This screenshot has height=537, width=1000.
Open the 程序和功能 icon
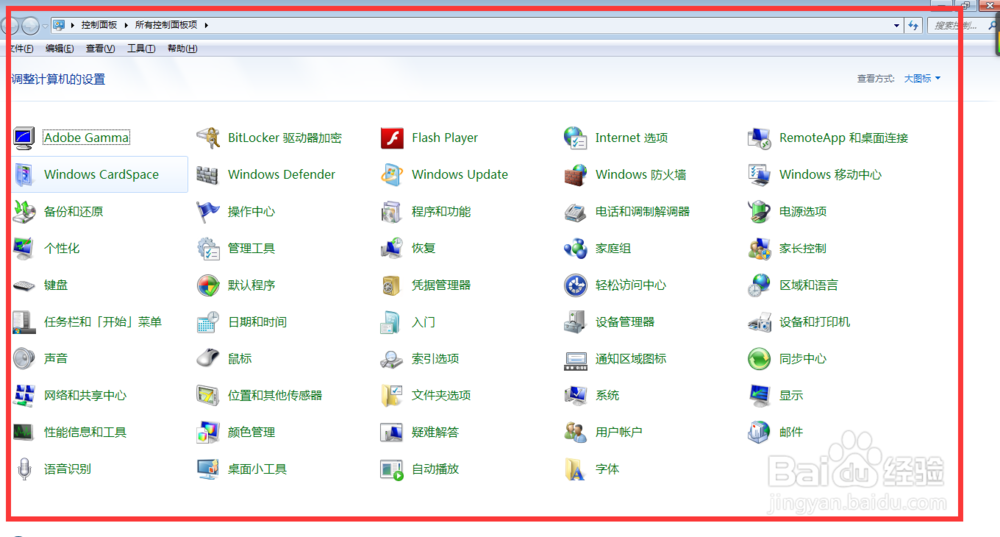click(392, 212)
